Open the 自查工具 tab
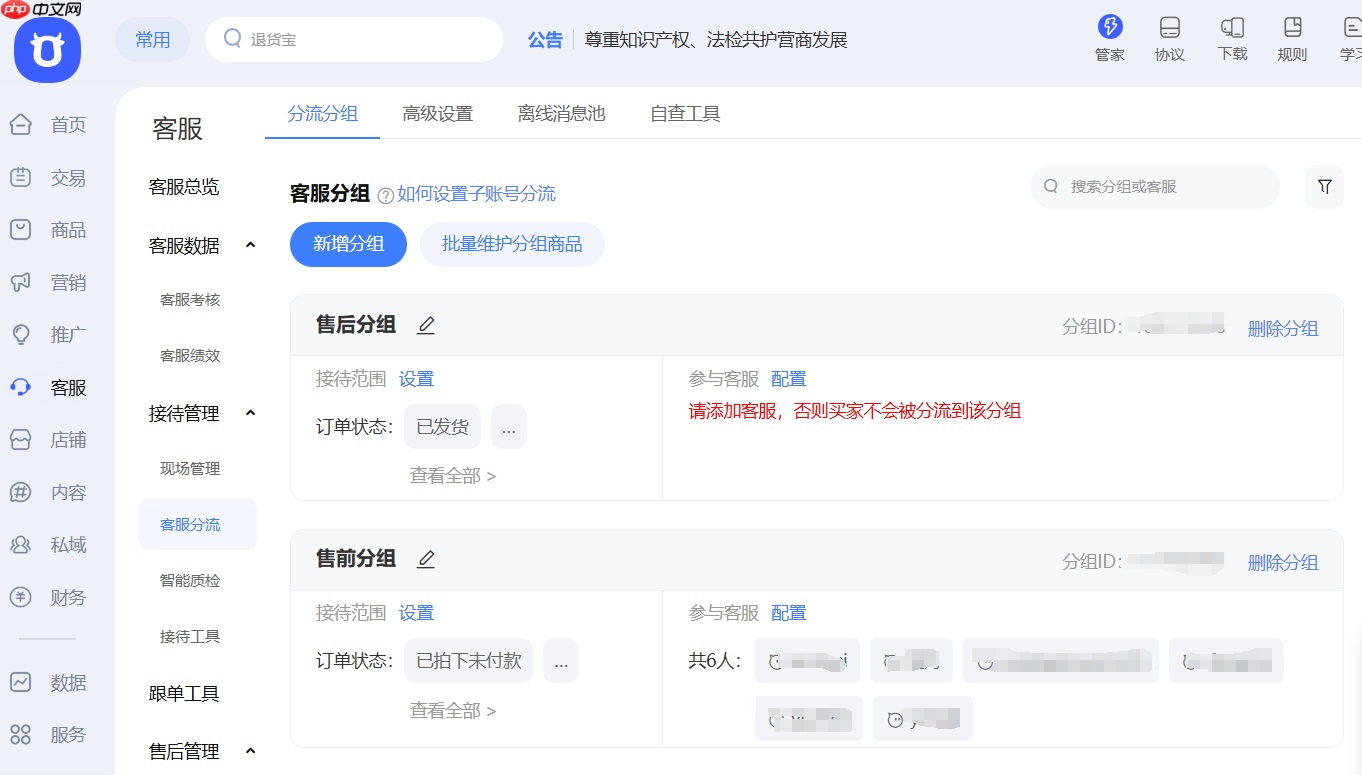This screenshot has height=775, width=1362. (685, 114)
